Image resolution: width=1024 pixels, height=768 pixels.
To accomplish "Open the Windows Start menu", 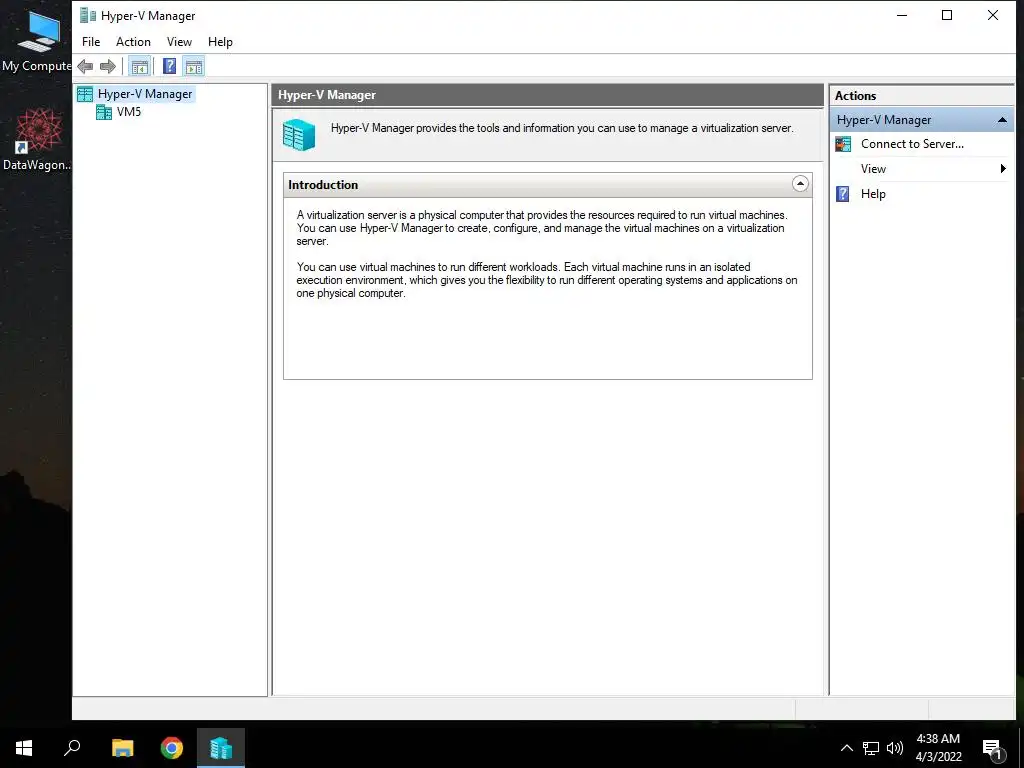I will (x=24, y=748).
